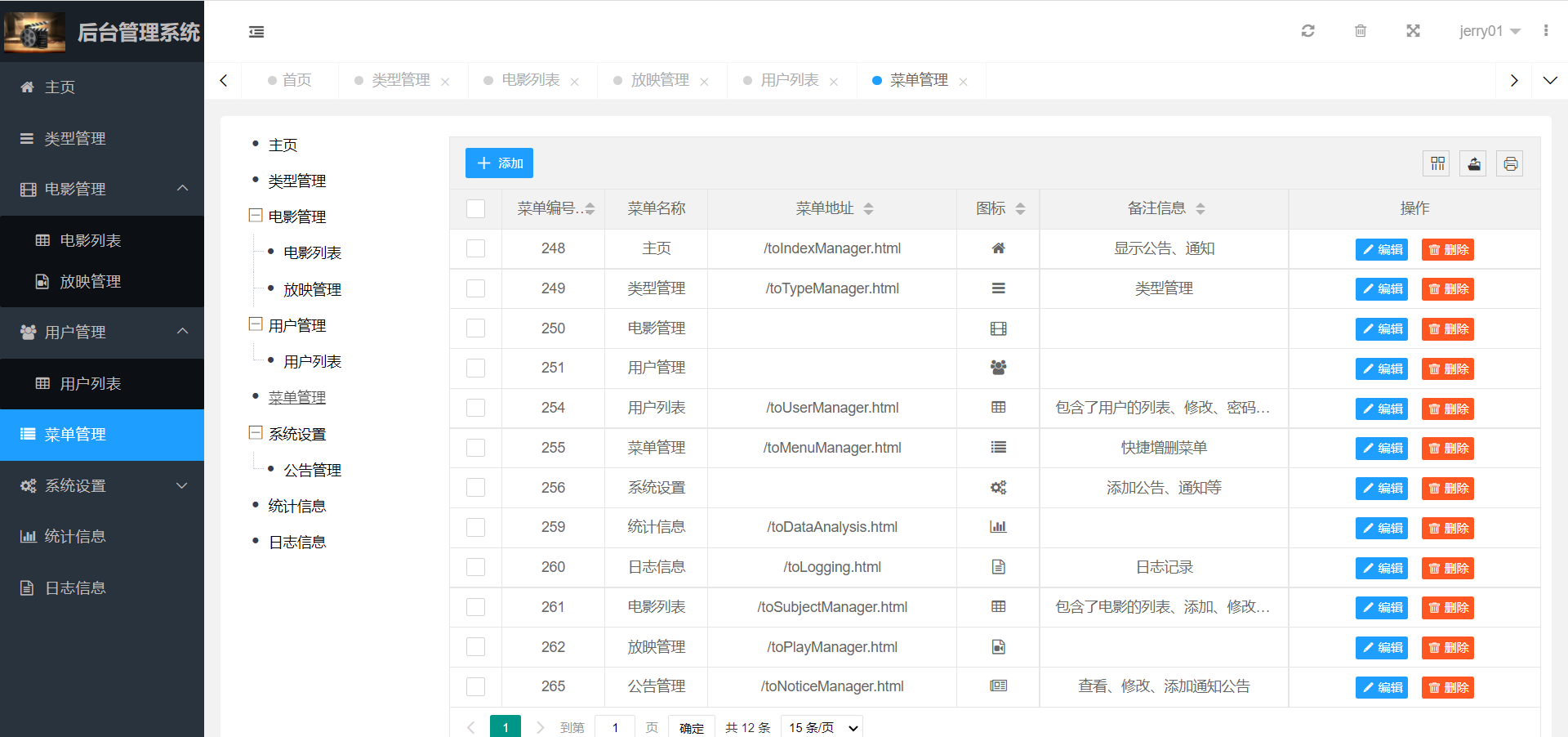Click table icon in row 254
This screenshot has height=737, width=1568.
998,408
